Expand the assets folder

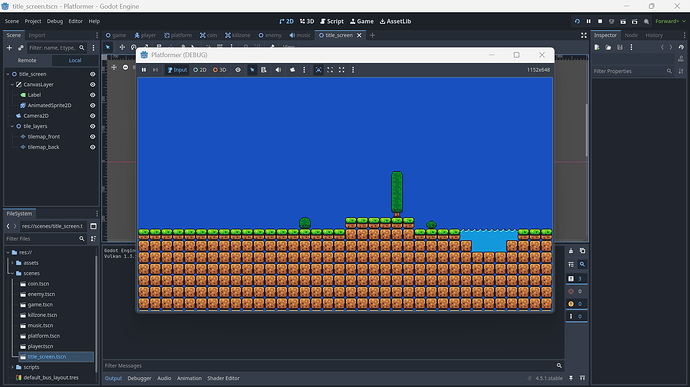pos(12,263)
